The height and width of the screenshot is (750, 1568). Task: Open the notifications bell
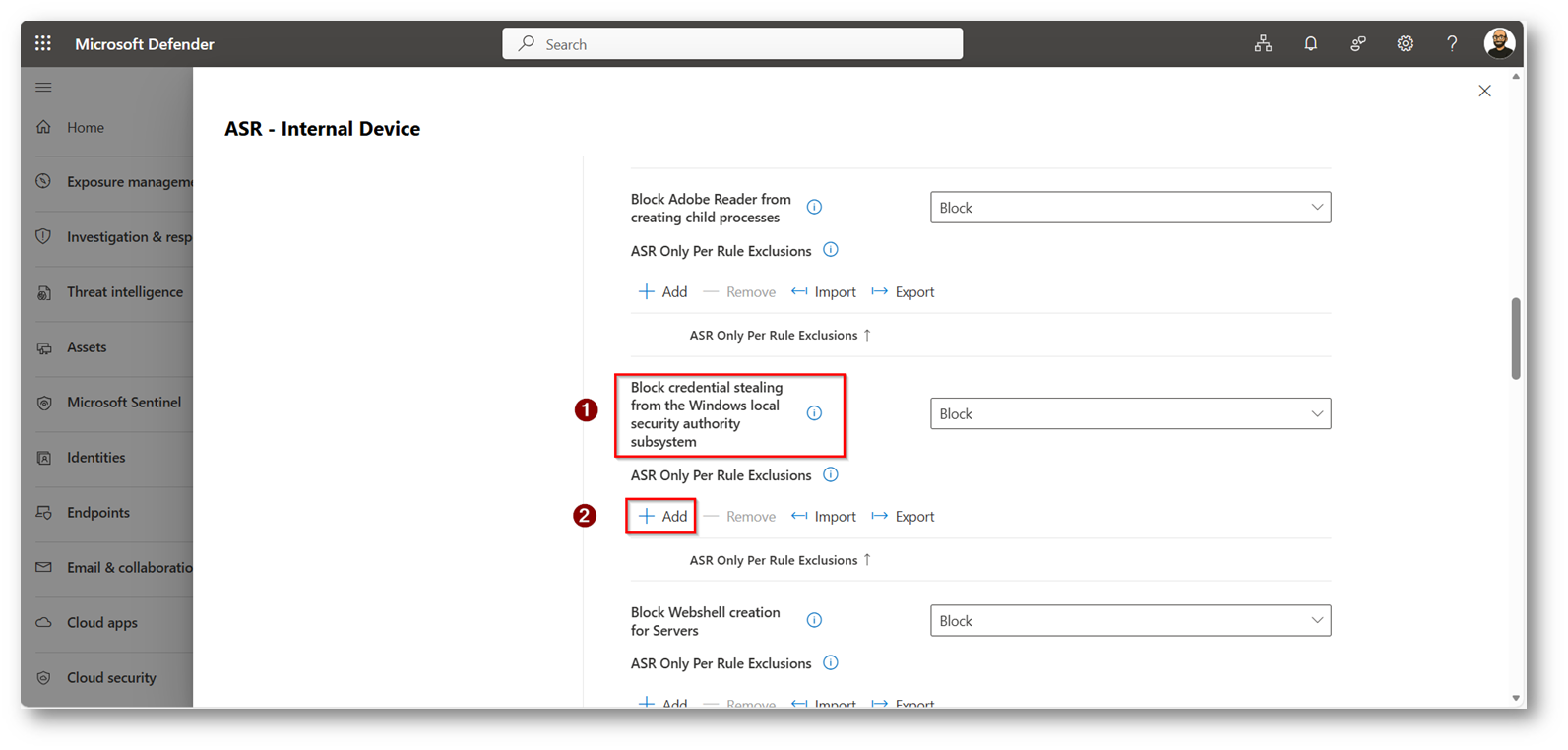1310,43
